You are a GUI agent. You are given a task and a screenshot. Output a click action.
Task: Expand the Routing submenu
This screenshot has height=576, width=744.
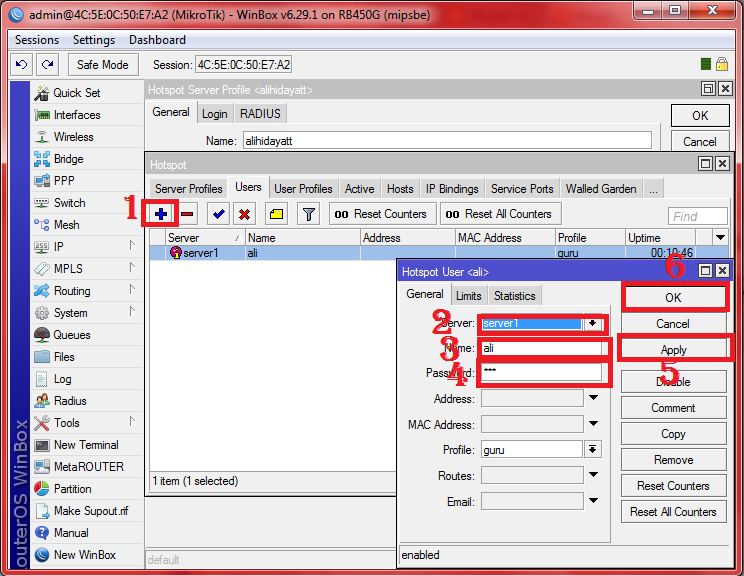coord(132,289)
